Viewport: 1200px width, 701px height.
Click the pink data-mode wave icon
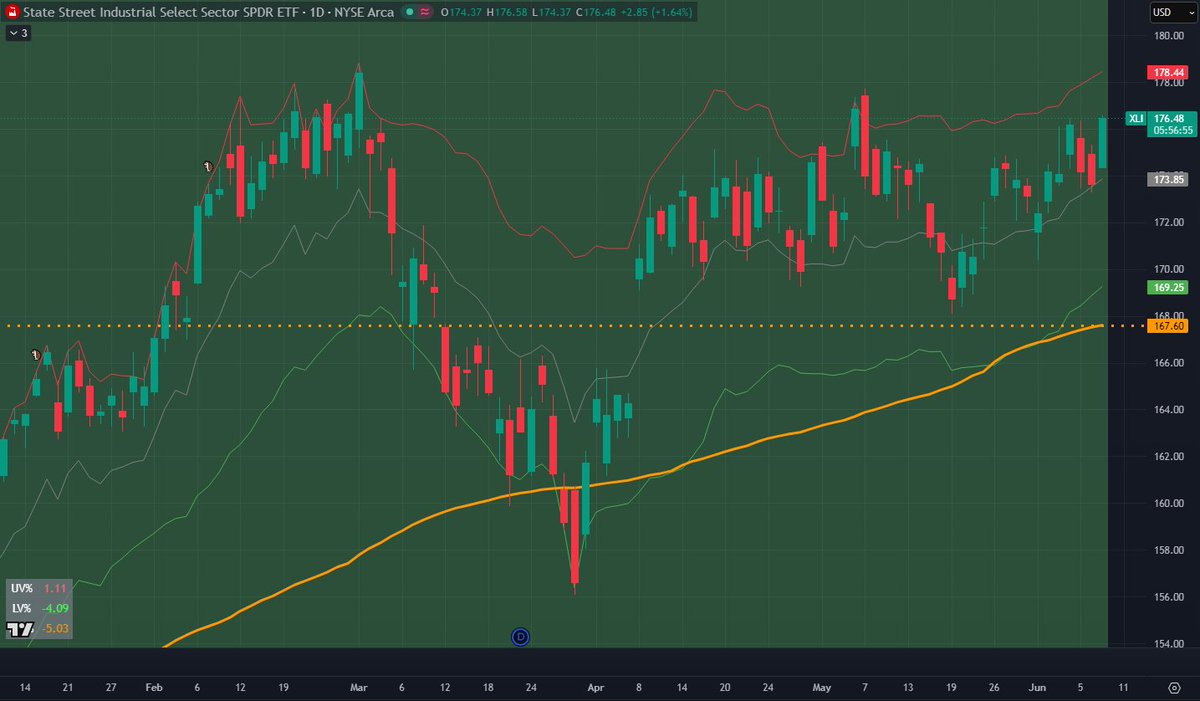point(425,12)
